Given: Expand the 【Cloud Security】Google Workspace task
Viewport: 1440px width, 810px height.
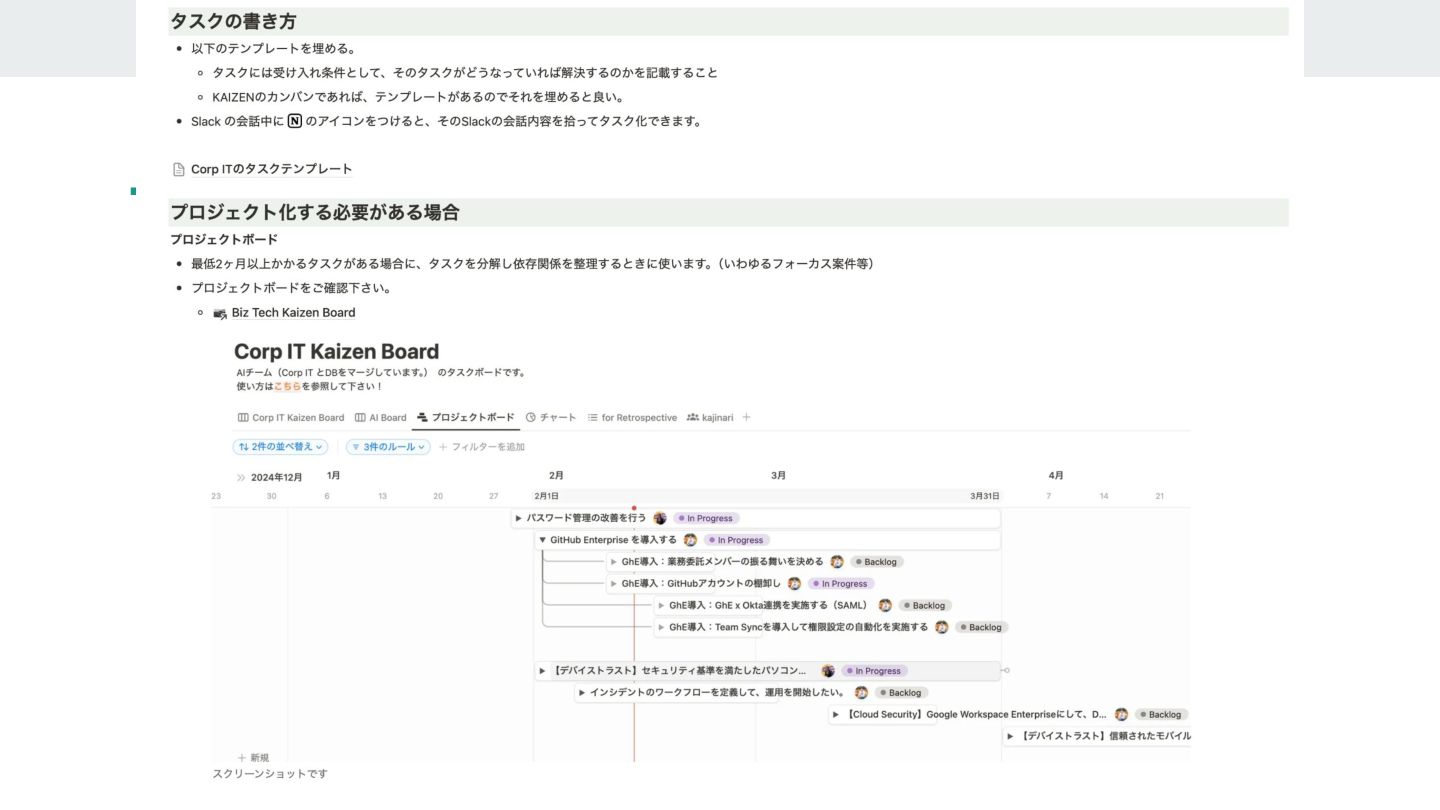Looking at the screenshot, I should (838, 714).
